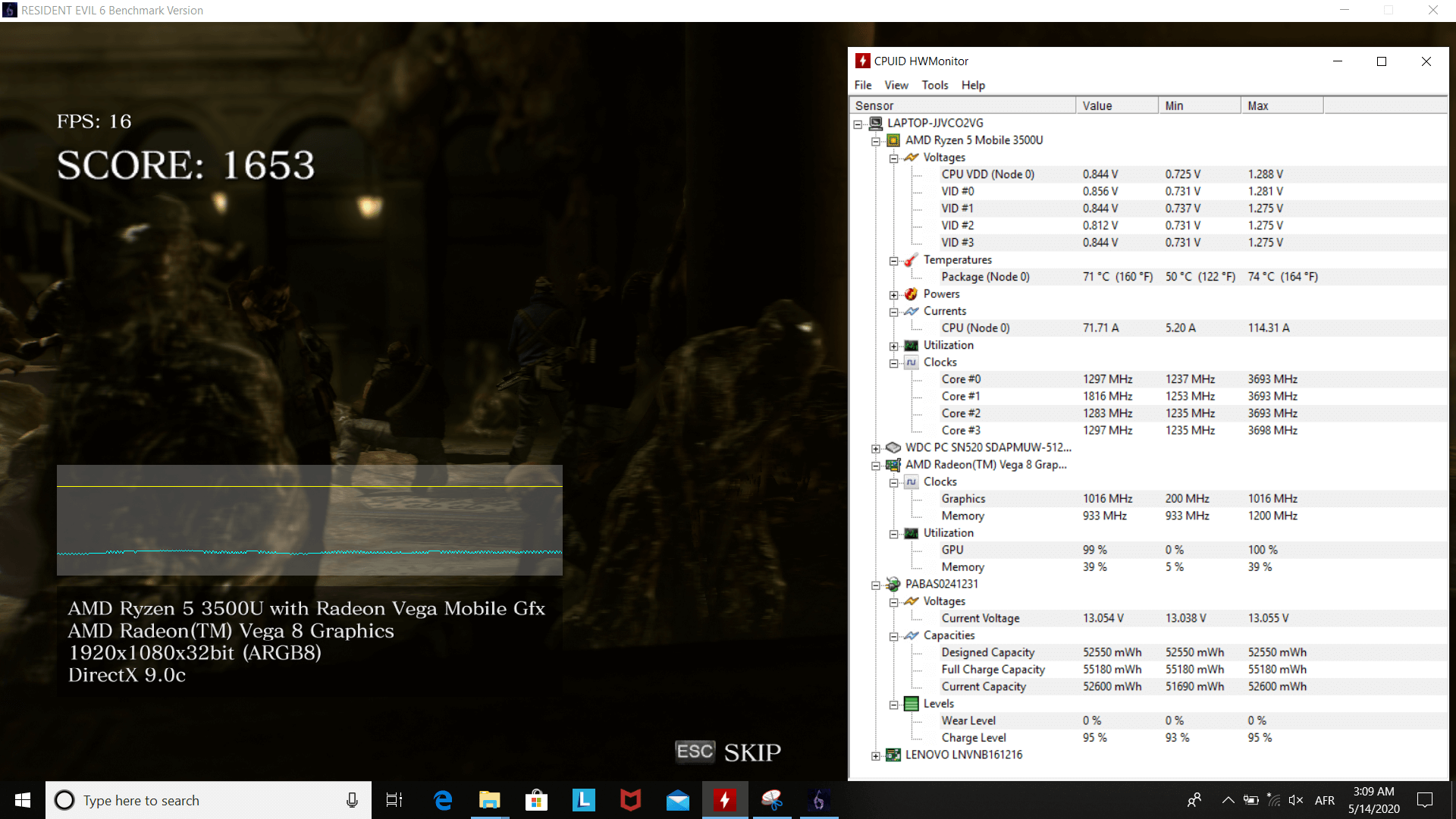Collapse the CPU Temperatures group

pos(894,260)
